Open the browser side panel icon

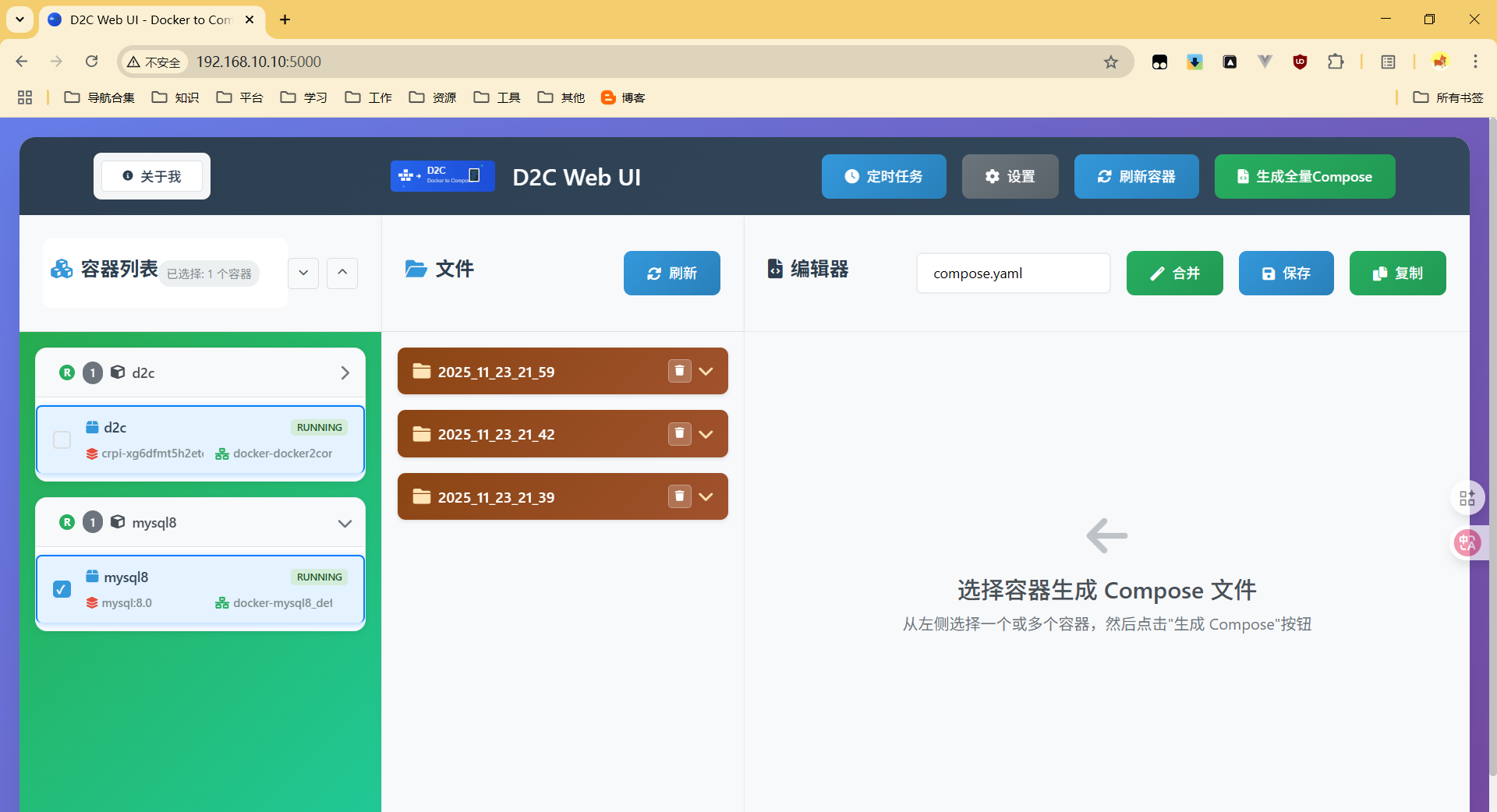(x=1388, y=62)
